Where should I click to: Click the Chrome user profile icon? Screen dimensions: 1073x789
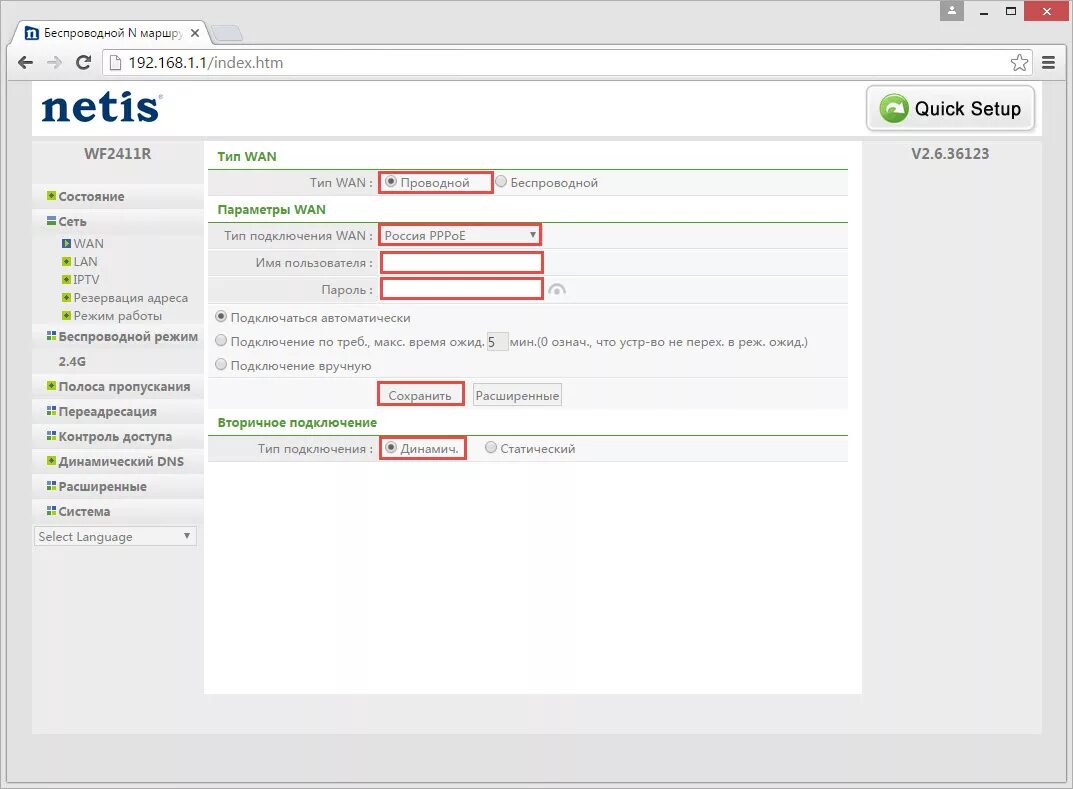[952, 11]
